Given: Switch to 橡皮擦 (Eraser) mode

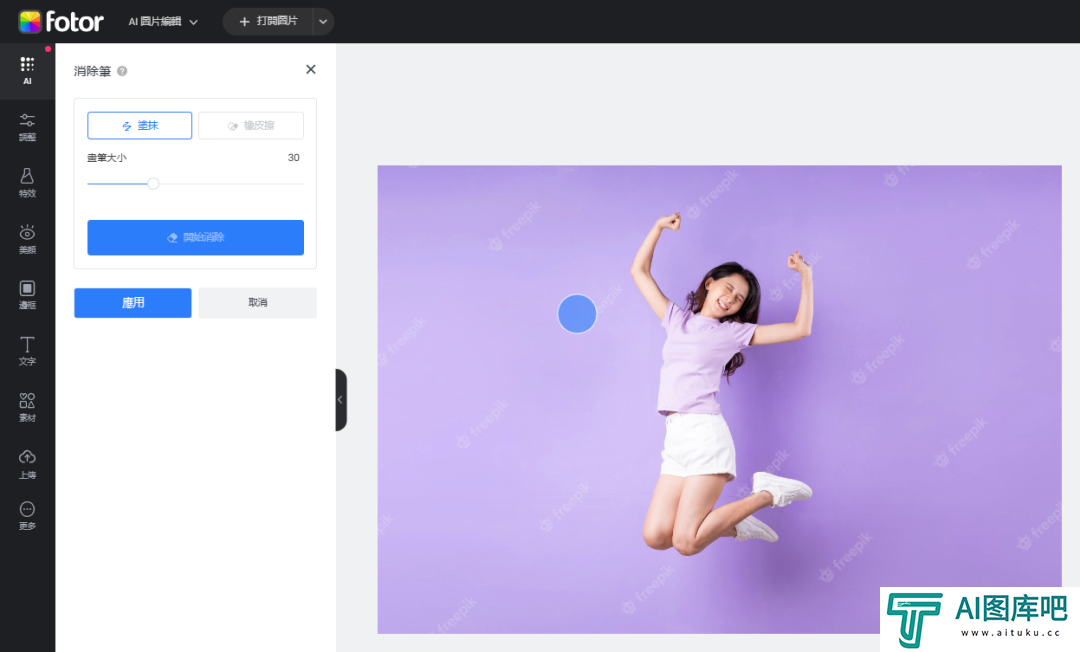Looking at the screenshot, I should pos(251,126).
